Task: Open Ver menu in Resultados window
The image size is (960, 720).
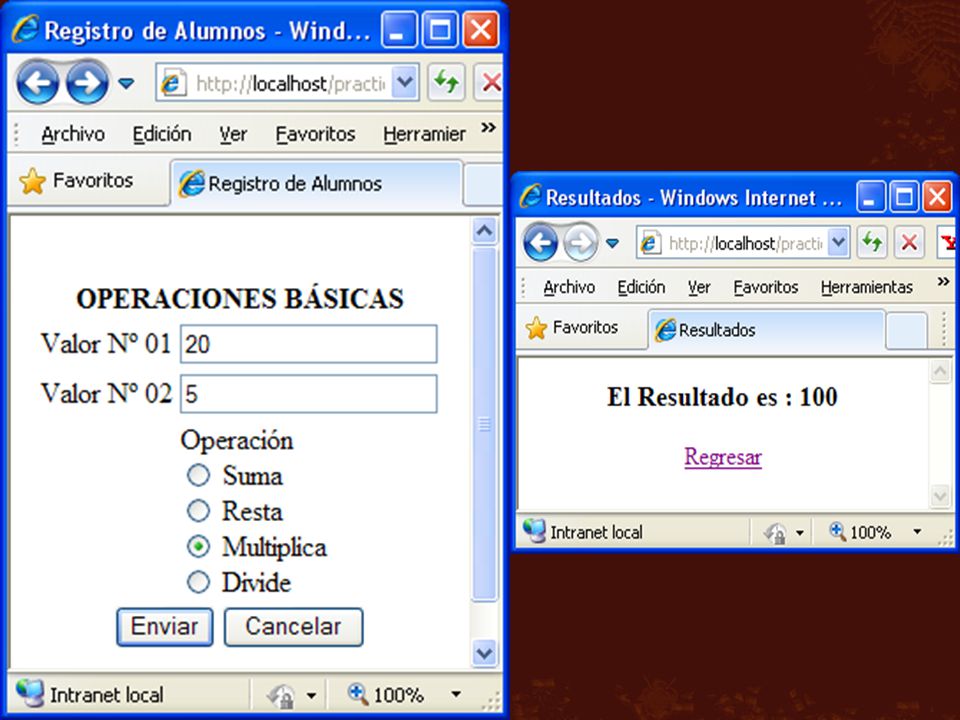Action: 699,287
